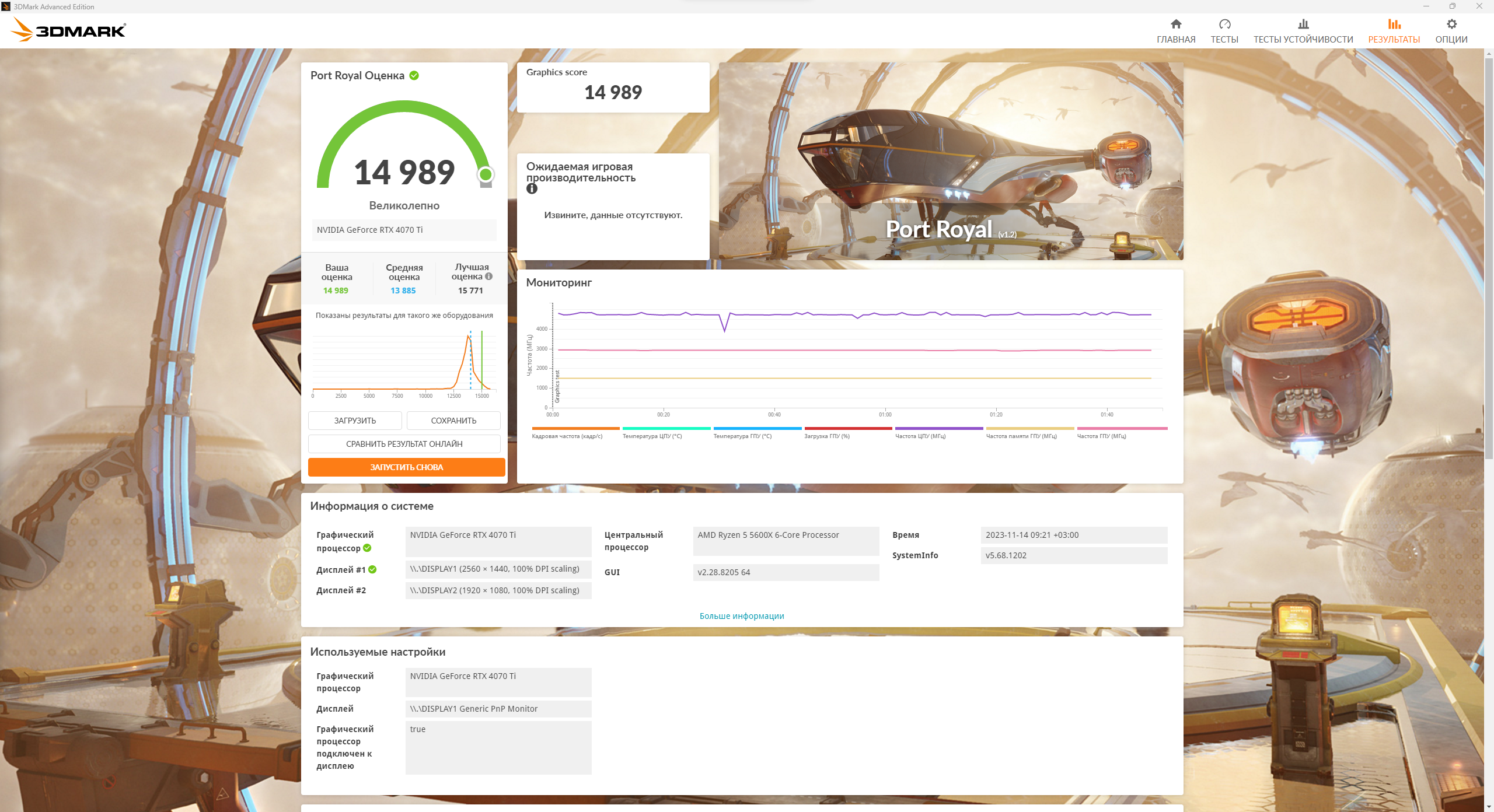
Task: Click Частота ЦПУ purple legend swatch
Action: coord(938,429)
